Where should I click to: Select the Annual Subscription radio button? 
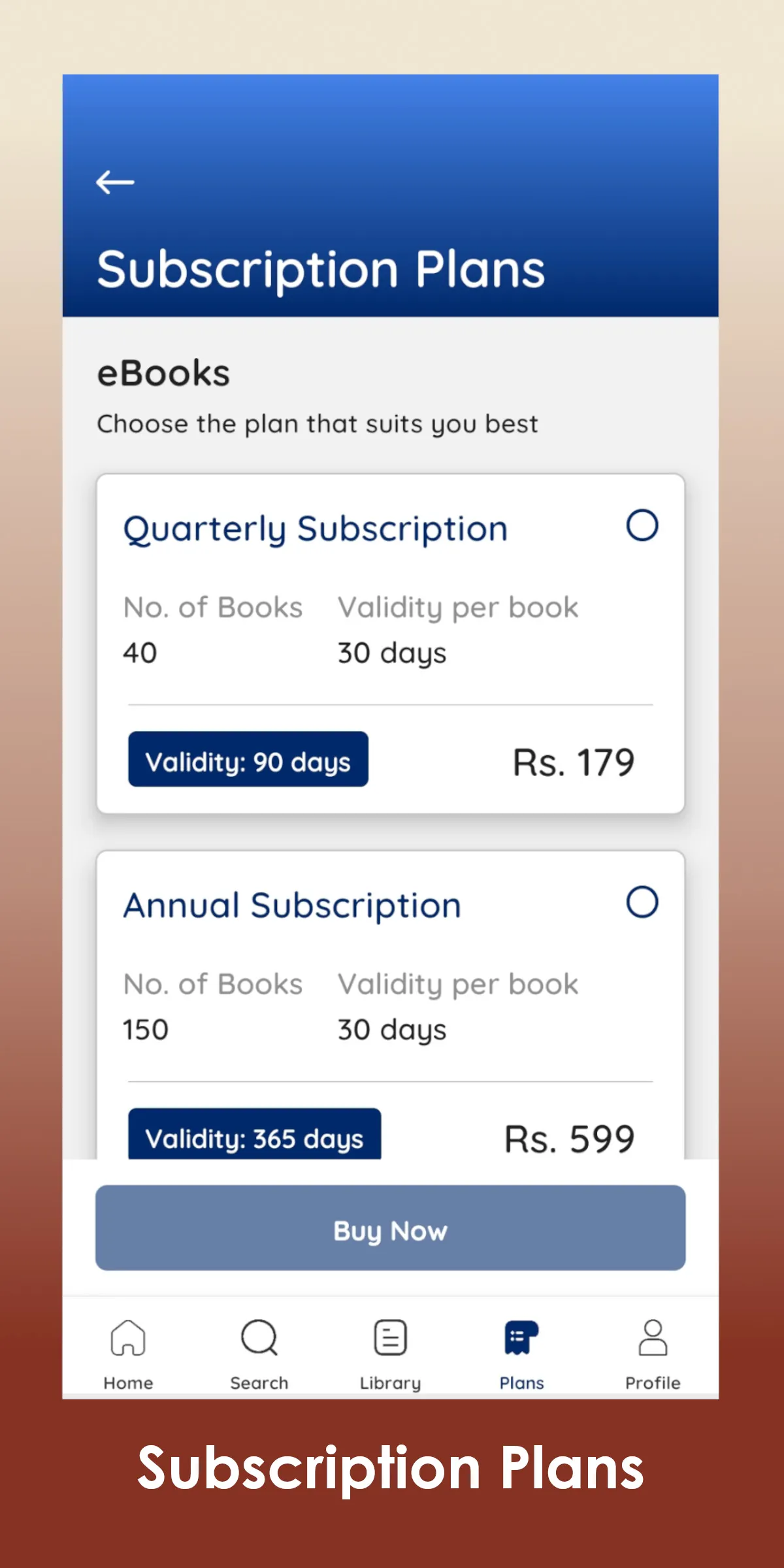point(643,901)
